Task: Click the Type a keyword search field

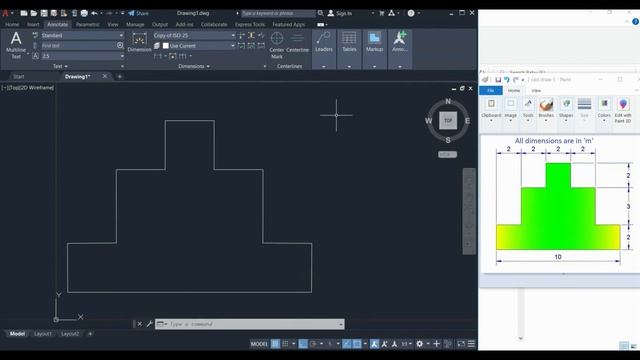Action: click(x=278, y=13)
